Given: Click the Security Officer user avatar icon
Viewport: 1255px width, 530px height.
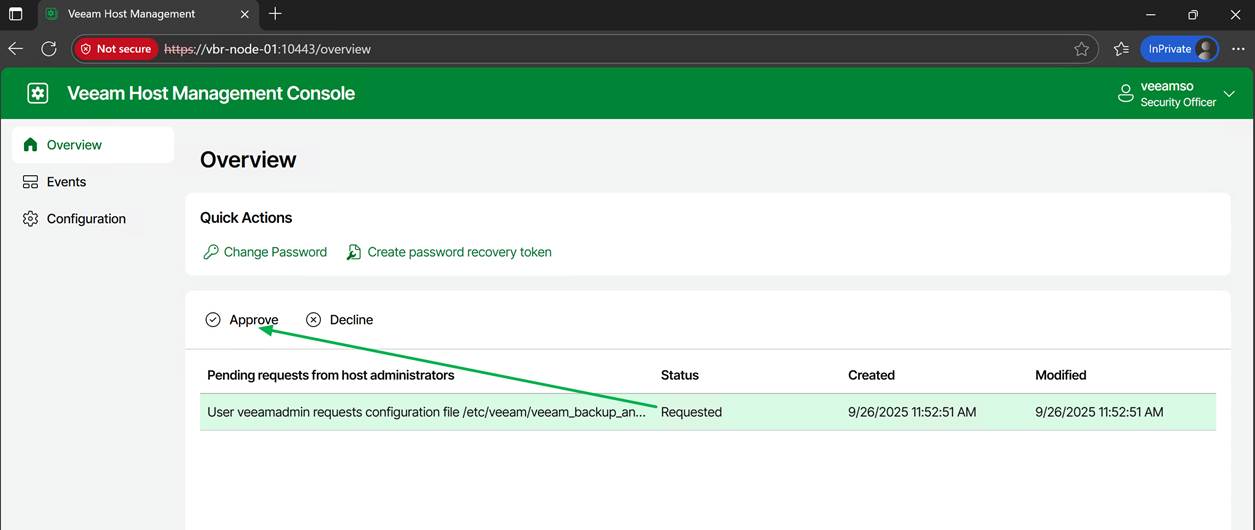Looking at the screenshot, I should pos(1125,94).
